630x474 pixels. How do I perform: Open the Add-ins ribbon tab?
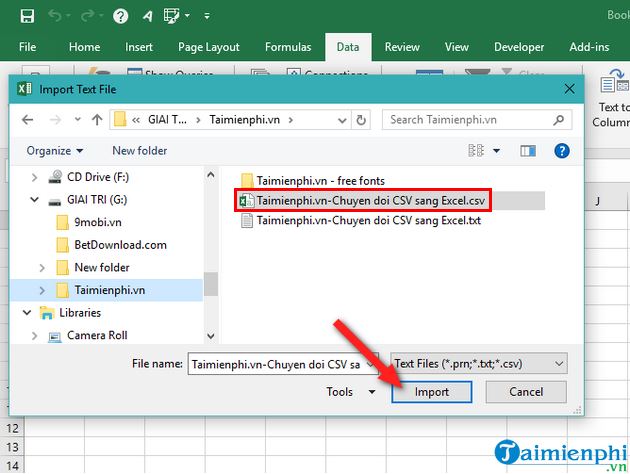(x=589, y=47)
